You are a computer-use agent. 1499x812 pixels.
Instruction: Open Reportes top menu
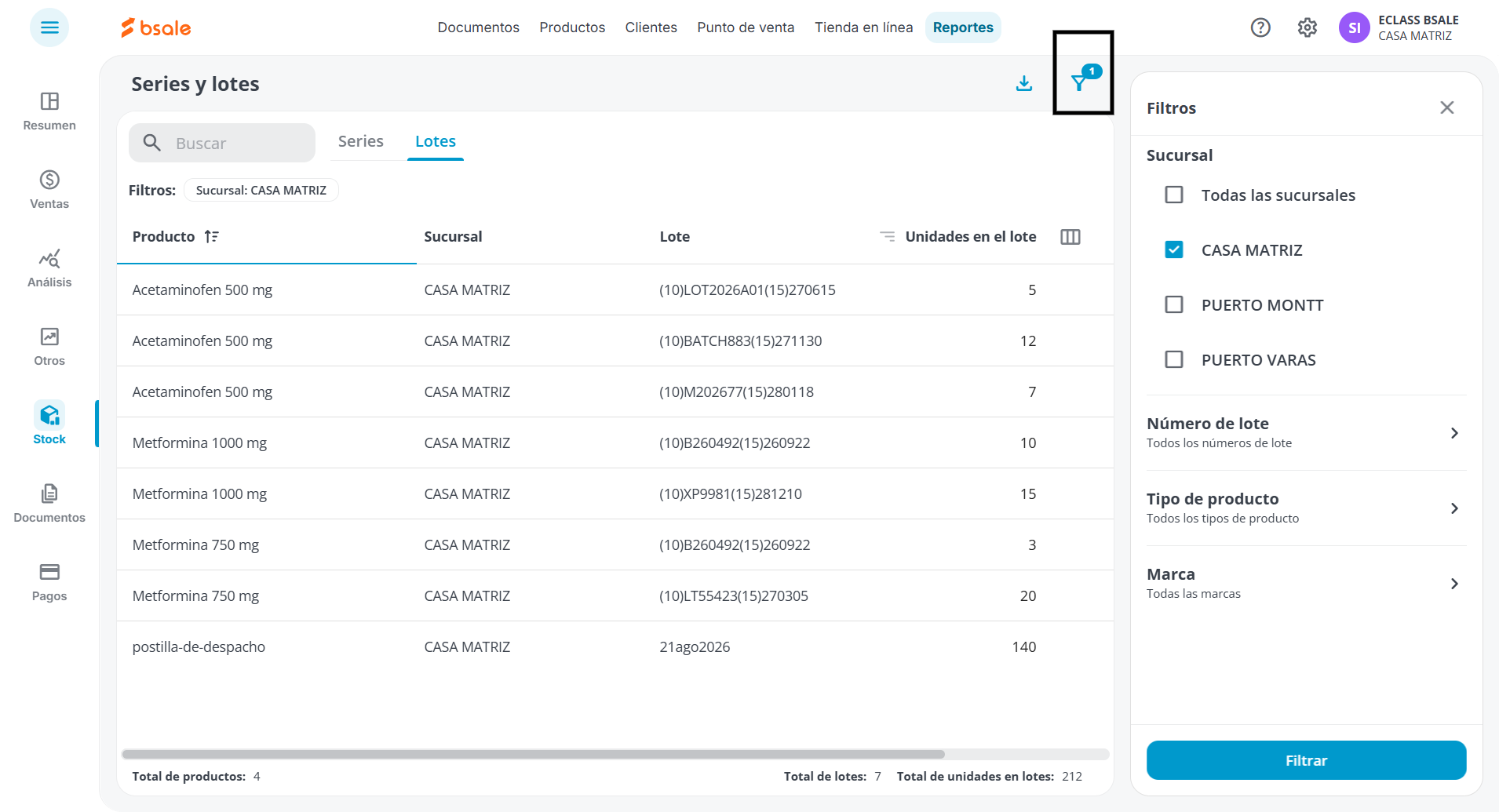963,27
